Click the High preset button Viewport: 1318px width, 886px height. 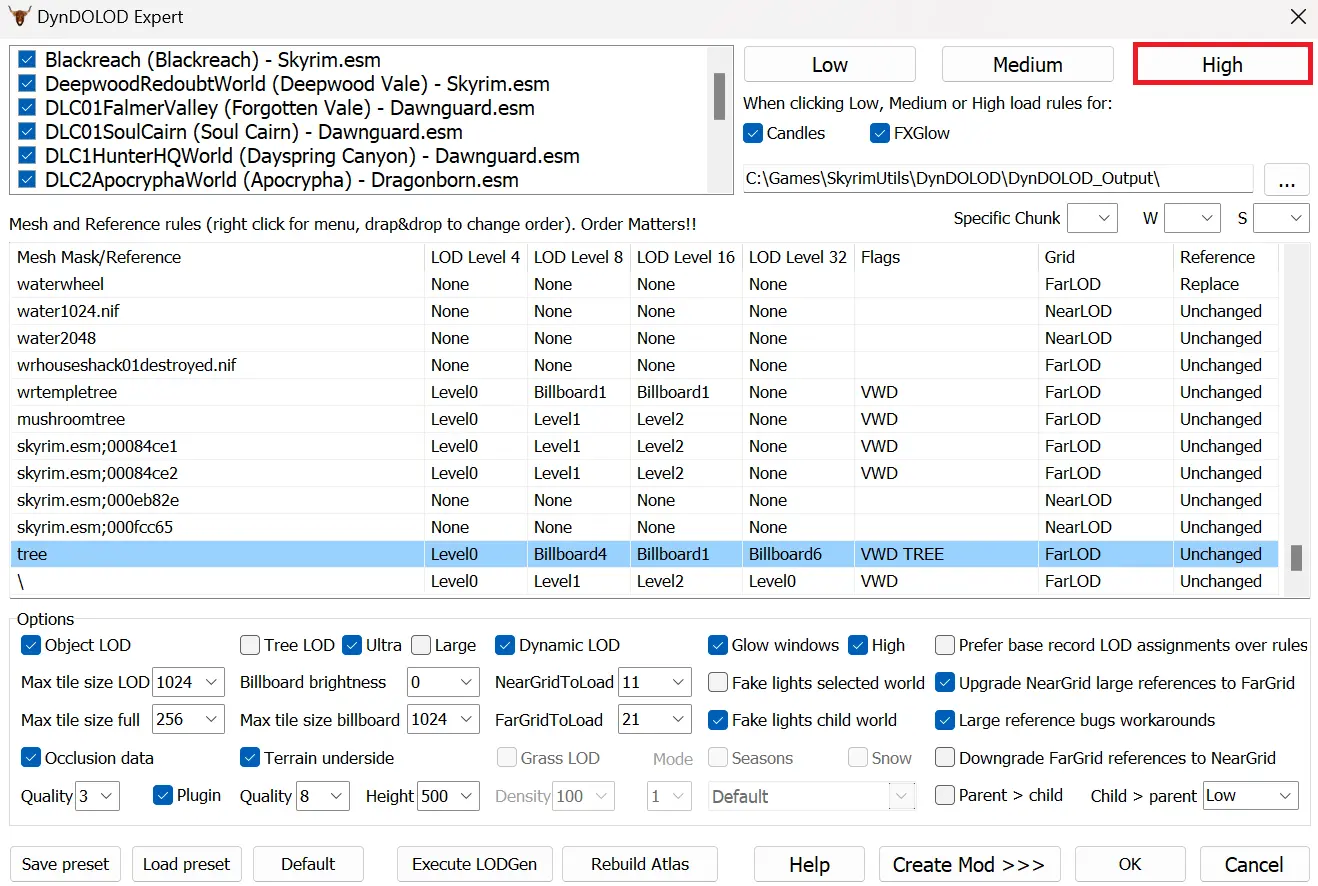click(x=1222, y=64)
